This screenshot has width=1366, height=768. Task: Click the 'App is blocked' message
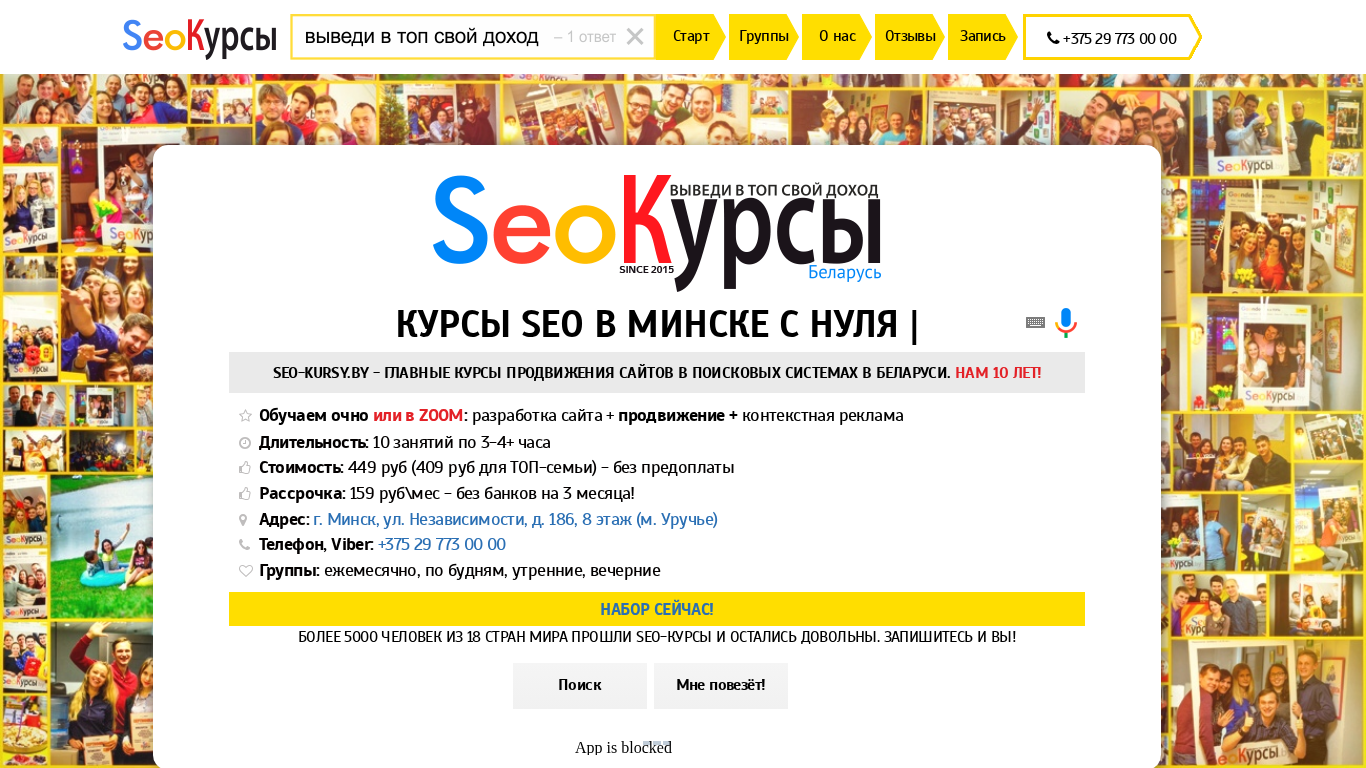coord(623,748)
